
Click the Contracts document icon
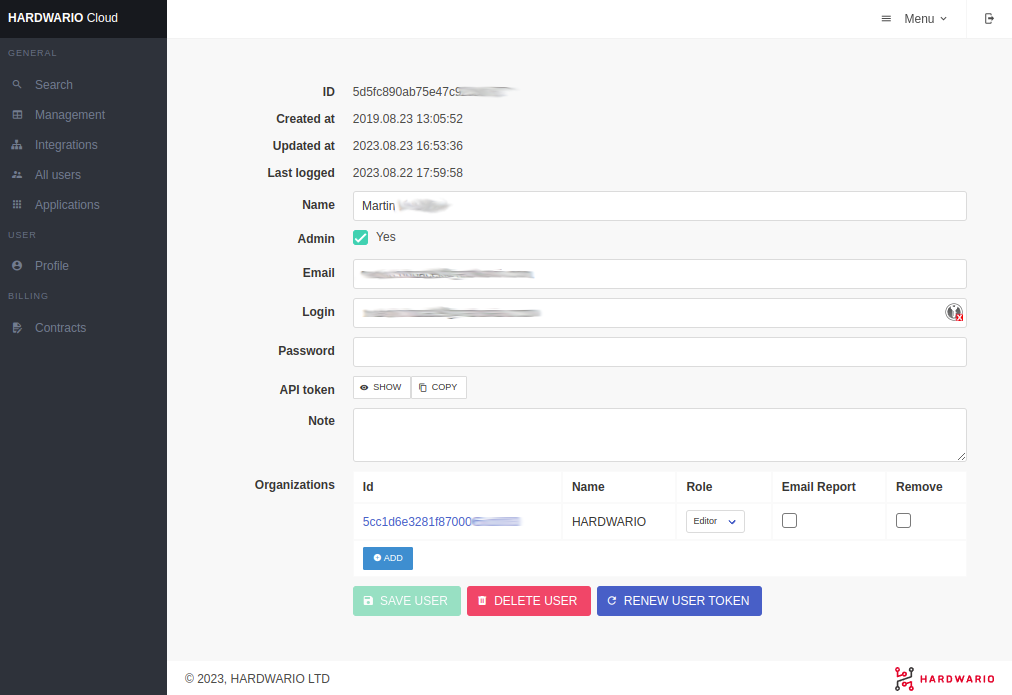(x=17, y=328)
